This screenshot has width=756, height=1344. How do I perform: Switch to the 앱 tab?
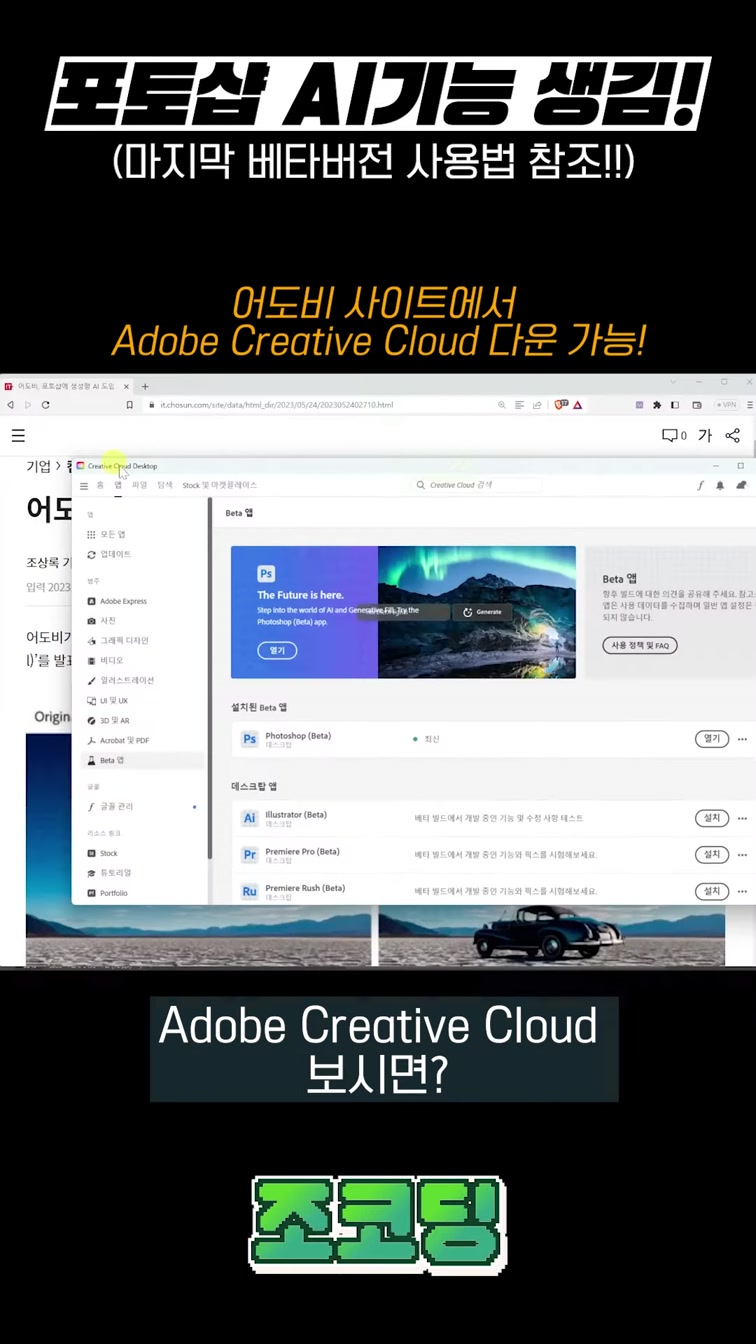click(118, 485)
